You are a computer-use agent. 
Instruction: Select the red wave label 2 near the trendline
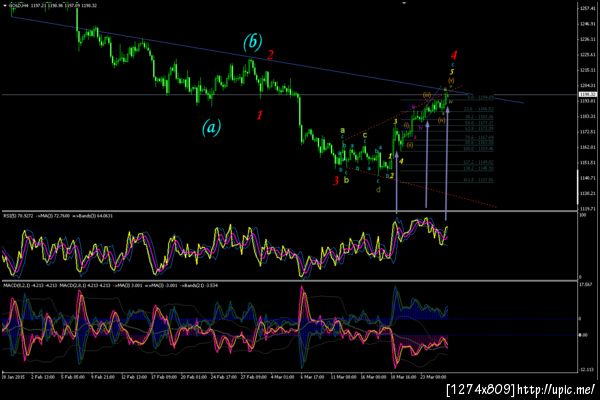[x=270, y=55]
